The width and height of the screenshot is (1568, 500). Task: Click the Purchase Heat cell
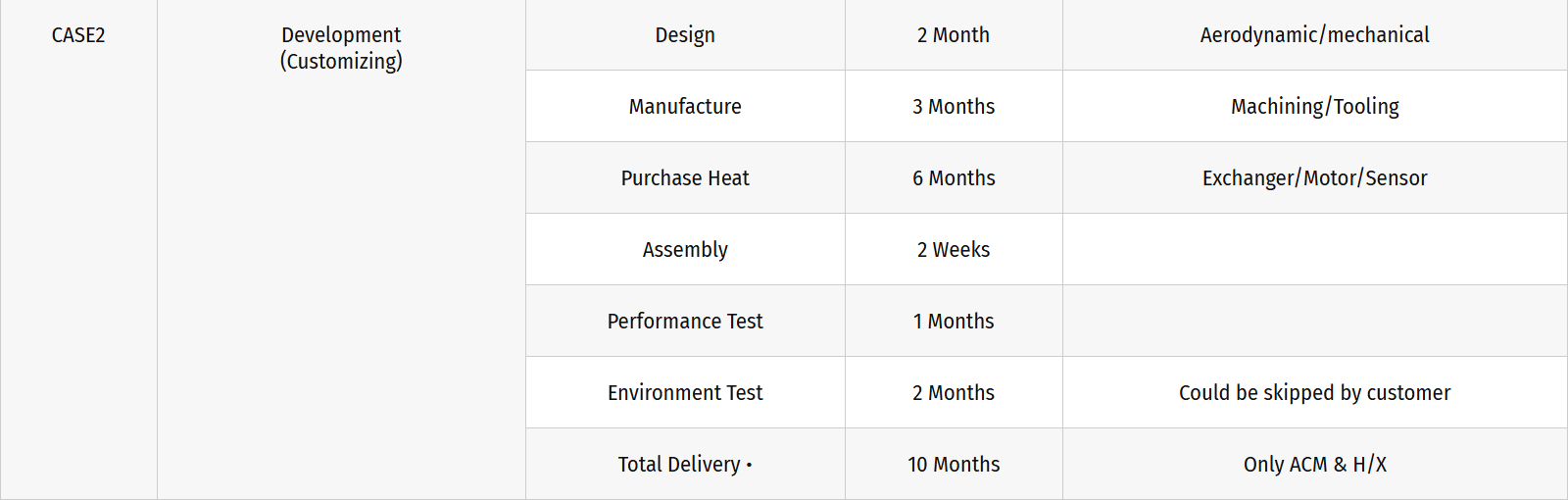(x=685, y=177)
